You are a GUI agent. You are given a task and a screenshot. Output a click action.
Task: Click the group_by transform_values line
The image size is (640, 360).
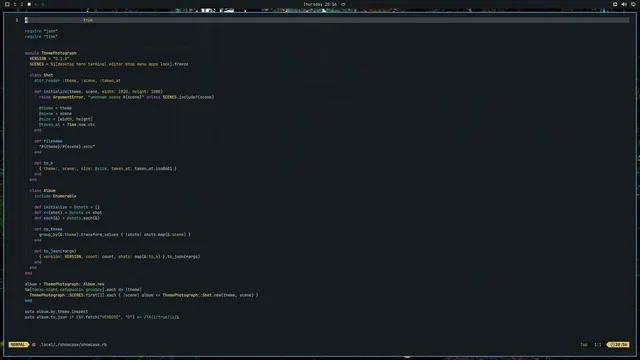click(115, 235)
